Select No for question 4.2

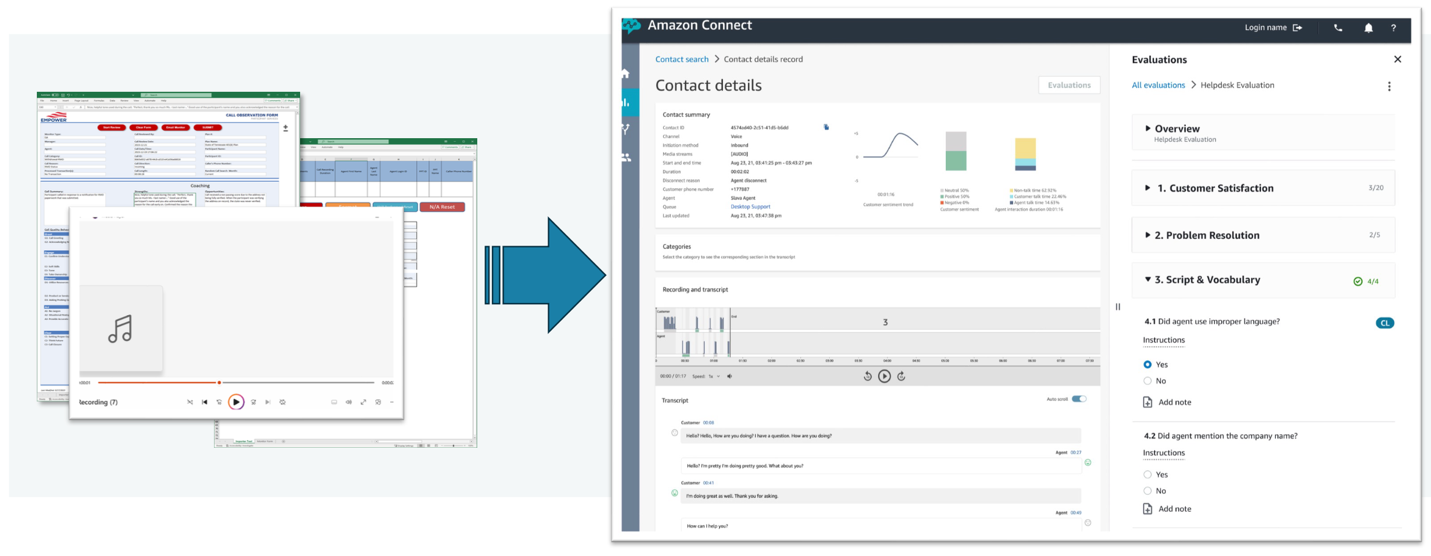(1147, 491)
